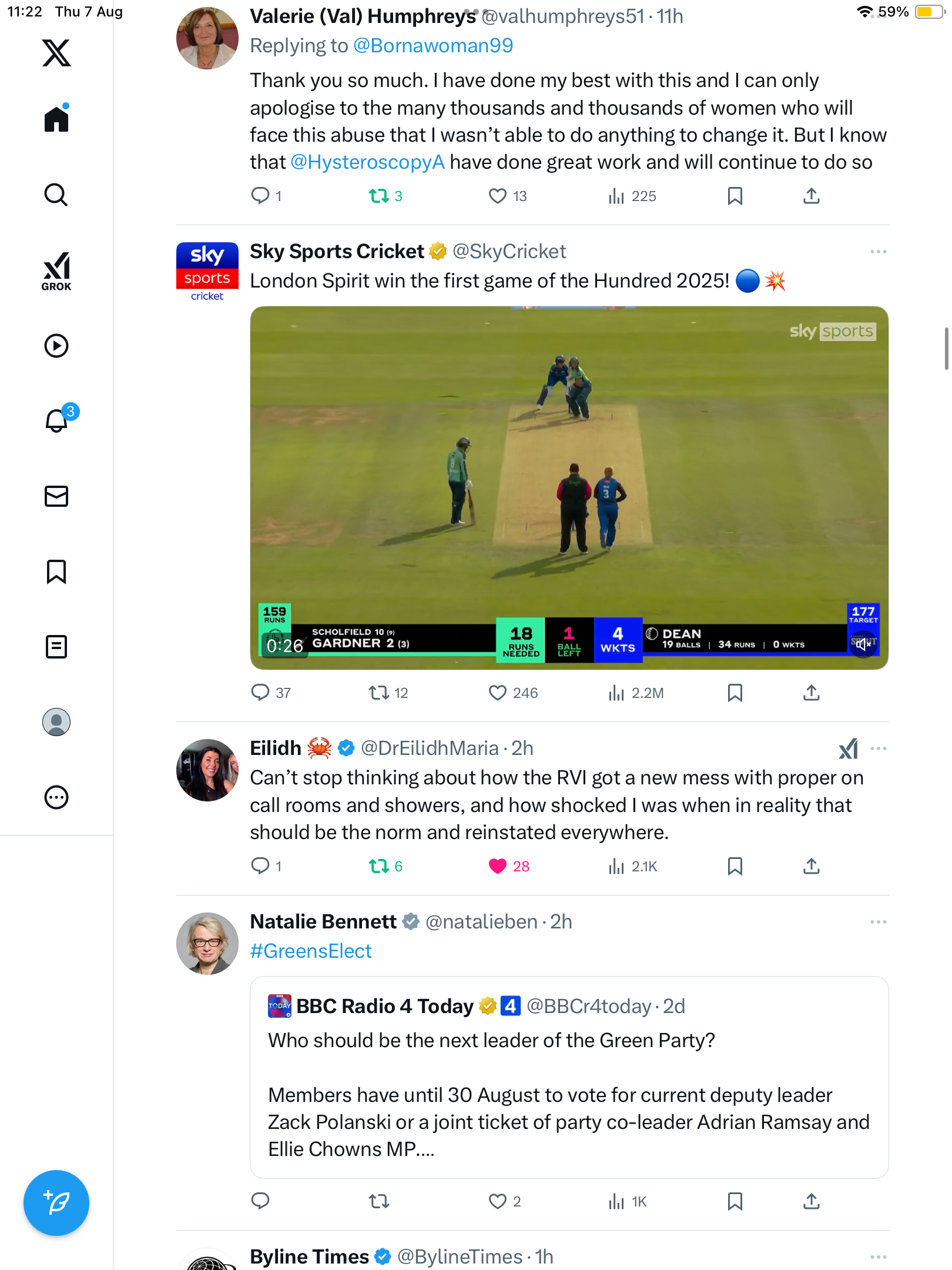
Task: Unlike Eilidh's post with 28 likes
Action: point(497,866)
